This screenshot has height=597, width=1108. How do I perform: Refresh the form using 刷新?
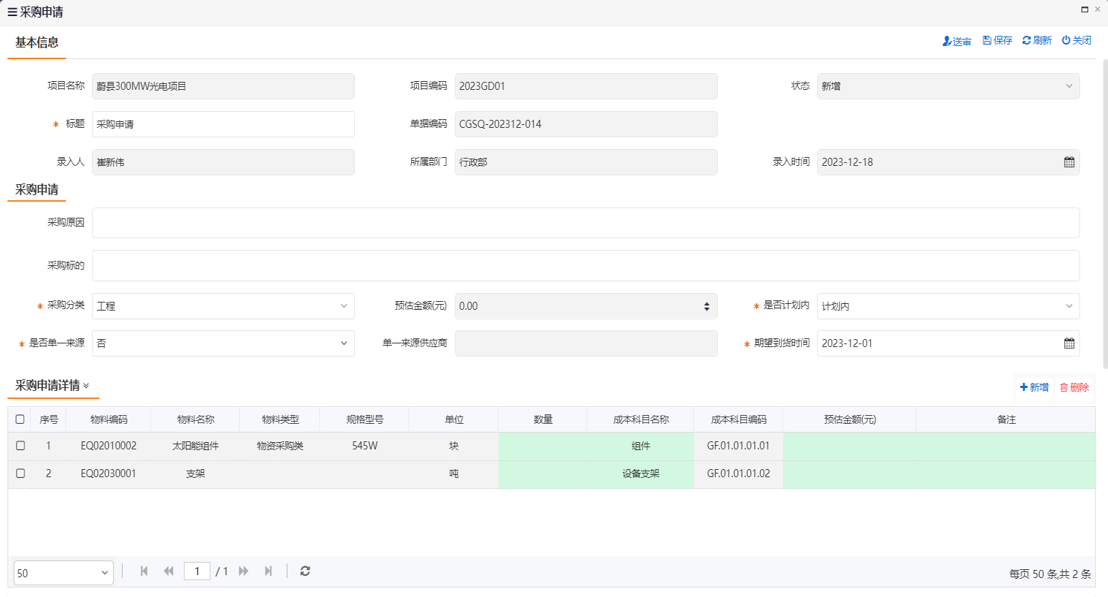point(1037,40)
